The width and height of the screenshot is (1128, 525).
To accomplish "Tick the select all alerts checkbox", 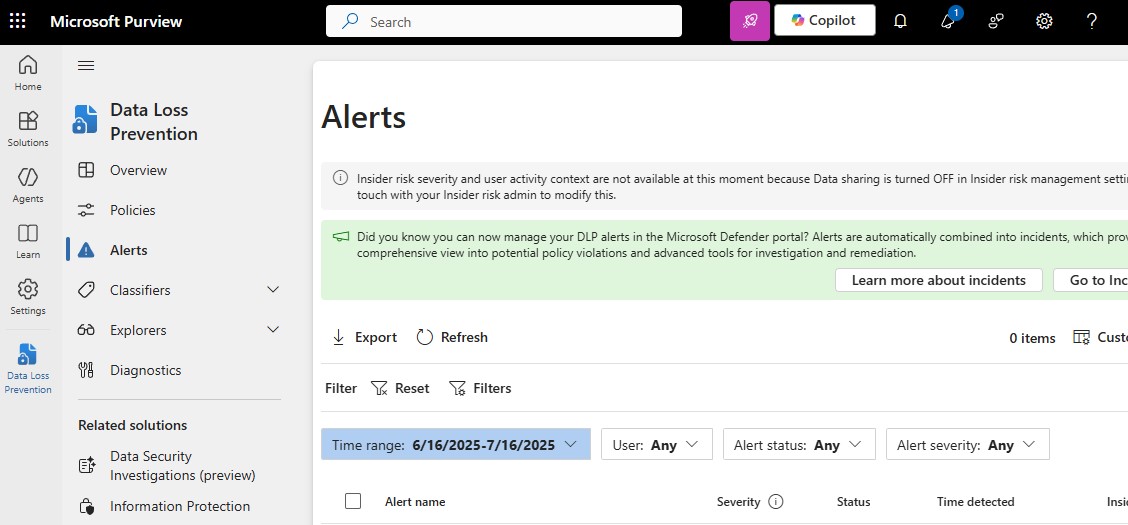I will [x=352, y=501].
